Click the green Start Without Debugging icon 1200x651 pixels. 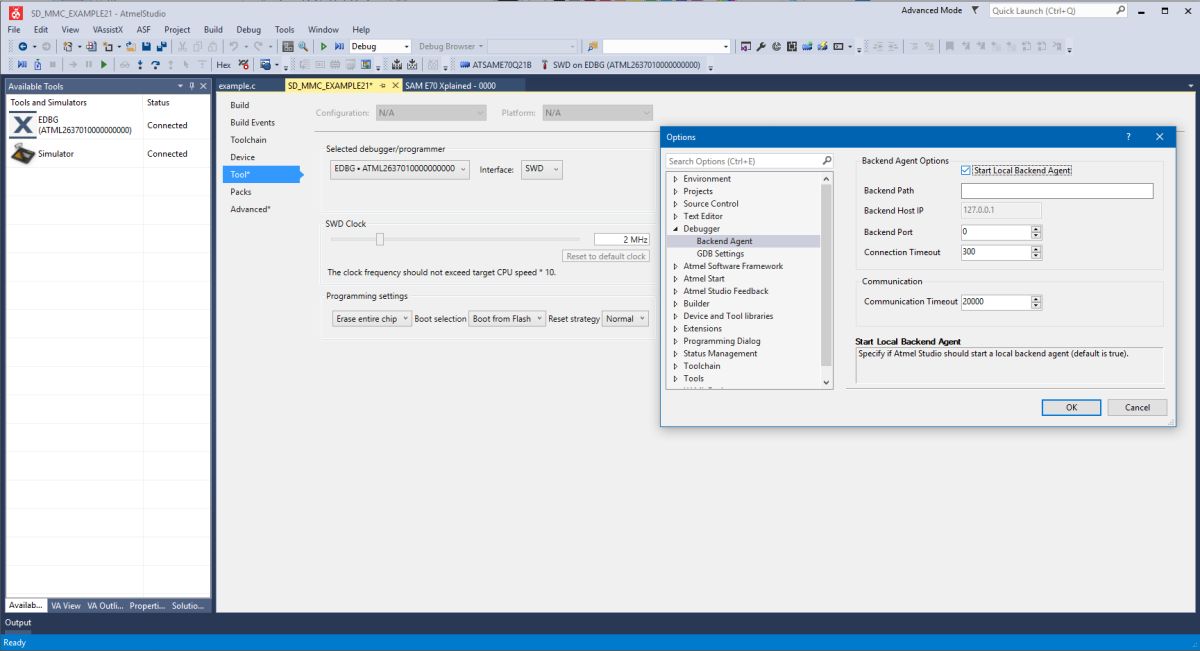point(323,46)
